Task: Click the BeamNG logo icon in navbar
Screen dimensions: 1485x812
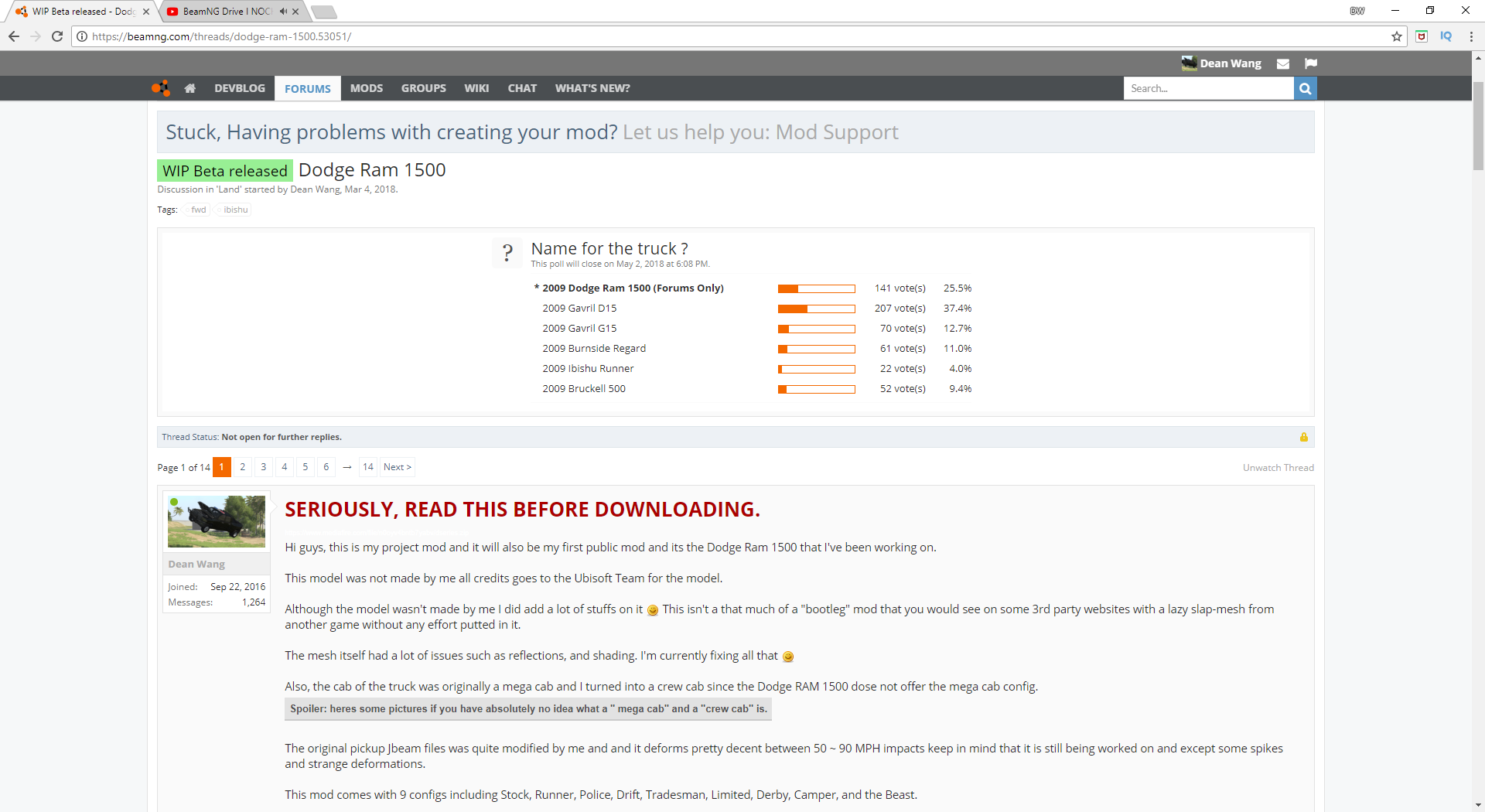Action: 161,88
